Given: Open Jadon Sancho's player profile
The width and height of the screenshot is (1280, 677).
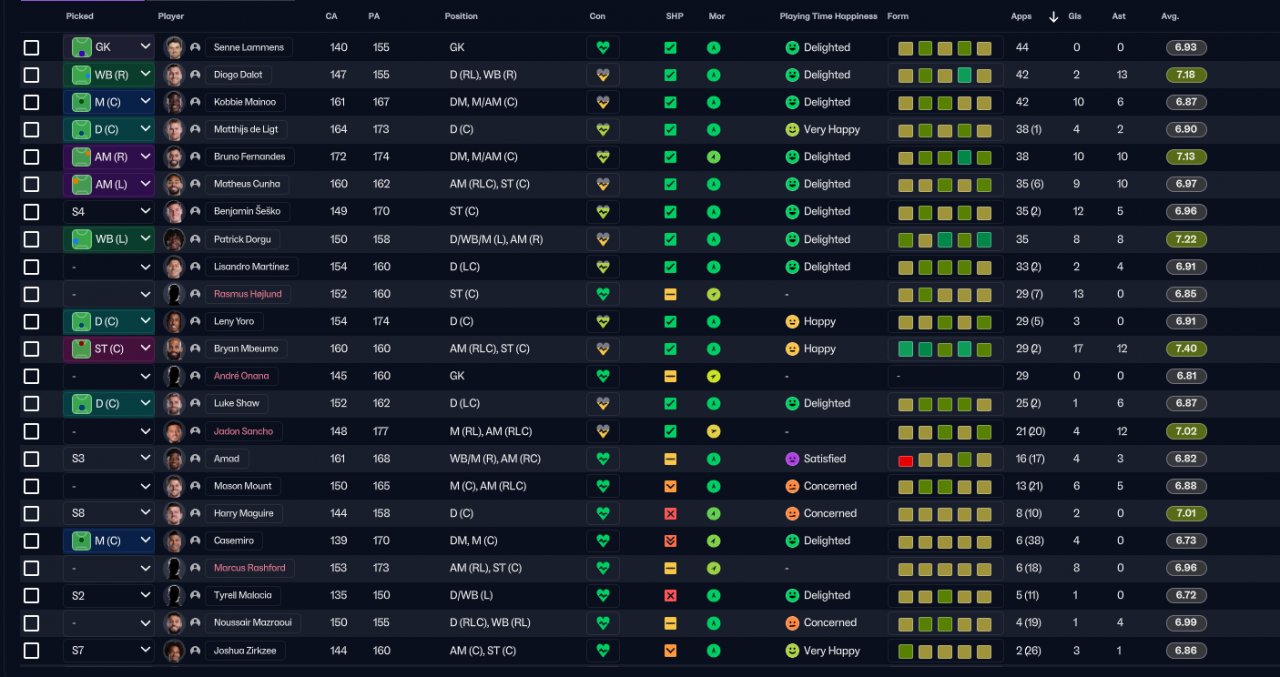Looking at the screenshot, I should pos(243,431).
